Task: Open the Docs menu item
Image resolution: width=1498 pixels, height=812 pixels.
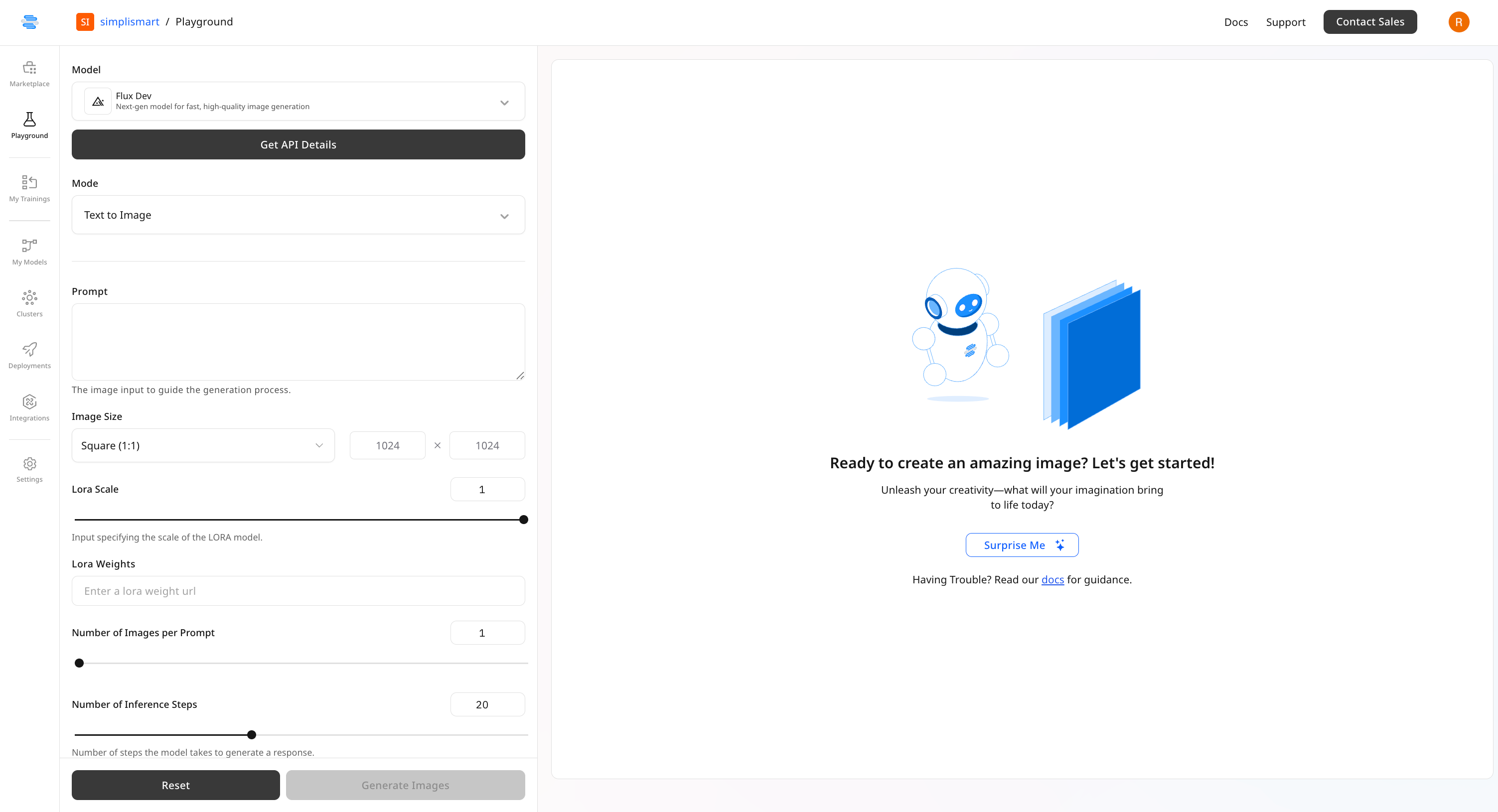Action: 1235,22
